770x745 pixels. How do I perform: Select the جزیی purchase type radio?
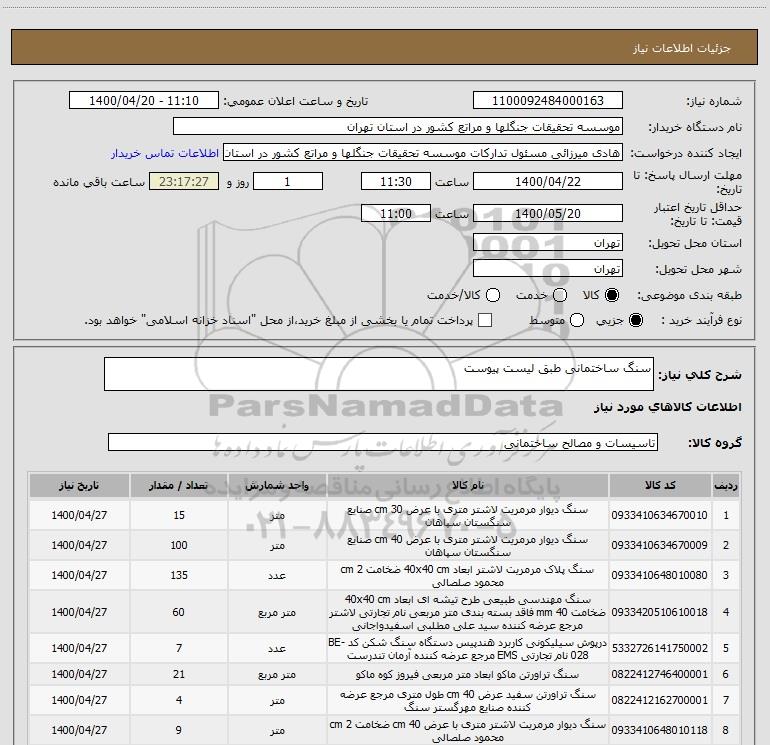[636, 320]
